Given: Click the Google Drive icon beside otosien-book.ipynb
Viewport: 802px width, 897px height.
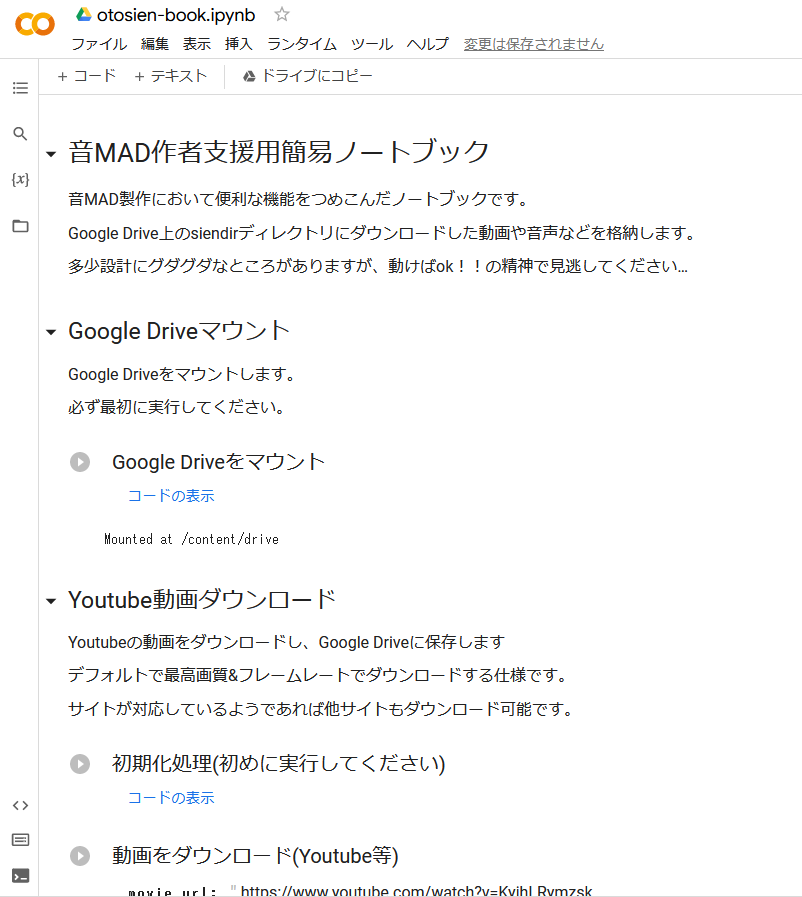Looking at the screenshot, I should coord(84,15).
